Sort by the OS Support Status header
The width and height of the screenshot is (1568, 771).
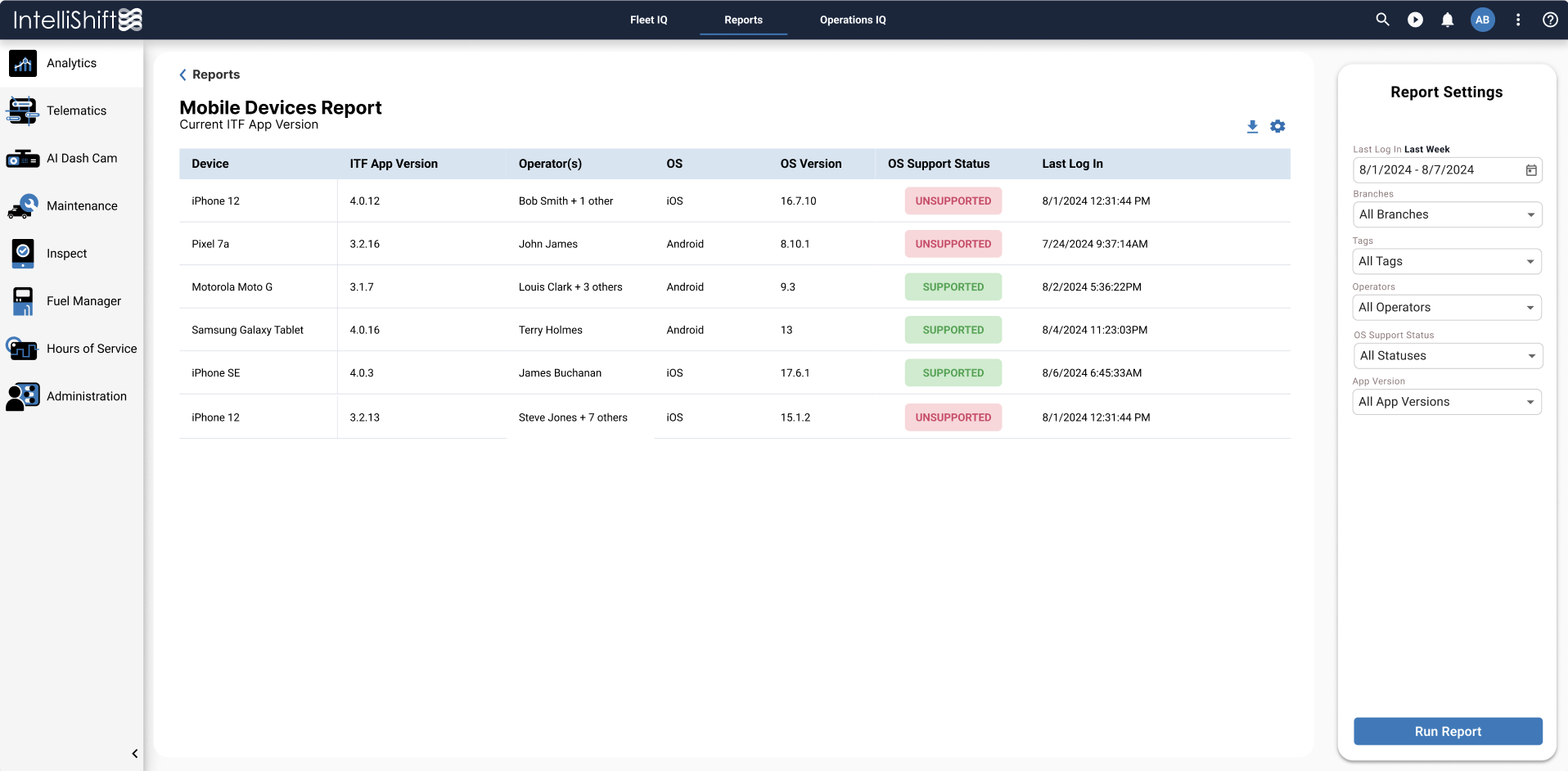pyautogui.click(x=939, y=164)
